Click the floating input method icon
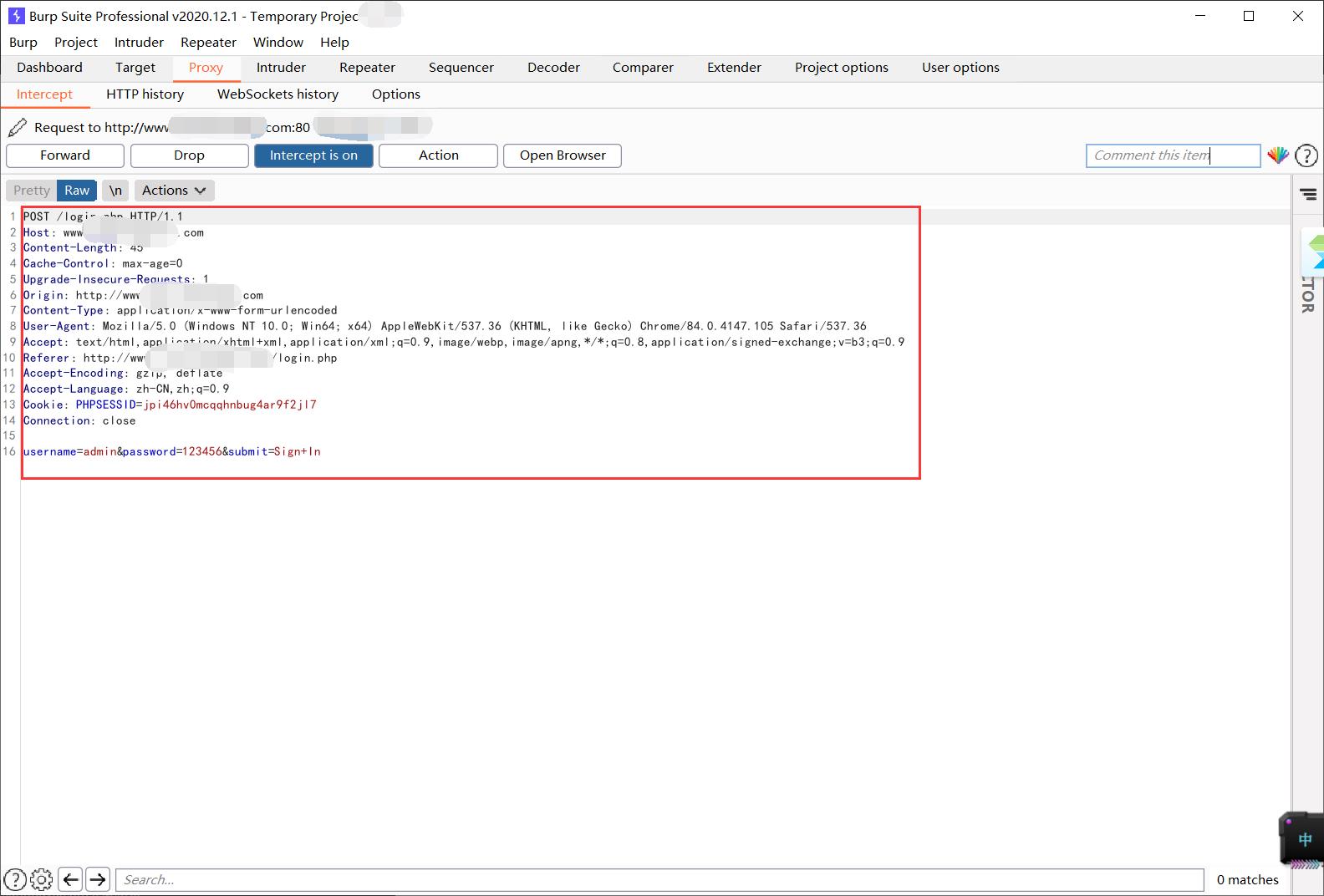The height and width of the screenshot is (896, 1324). 1302,839
